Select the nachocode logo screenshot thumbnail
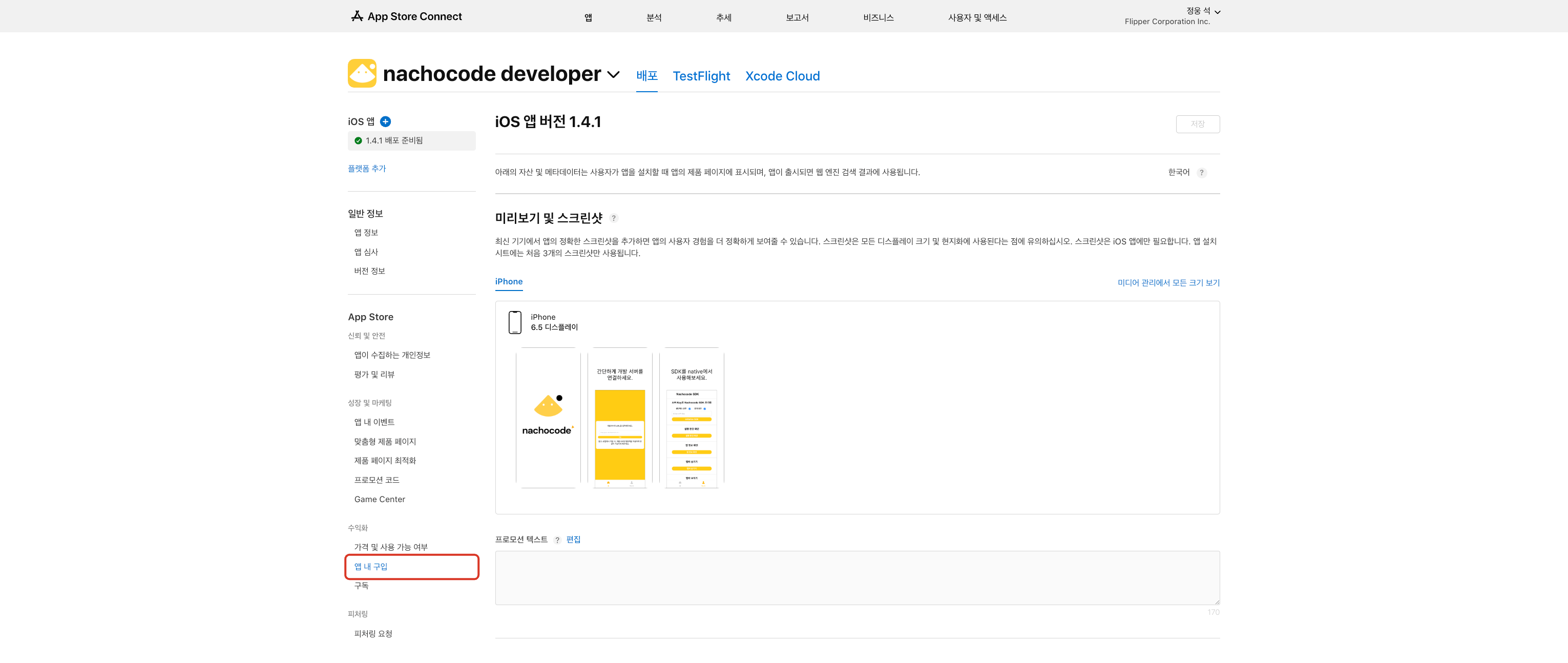This screenshot has height=663, width=1568. pos(548,418)
